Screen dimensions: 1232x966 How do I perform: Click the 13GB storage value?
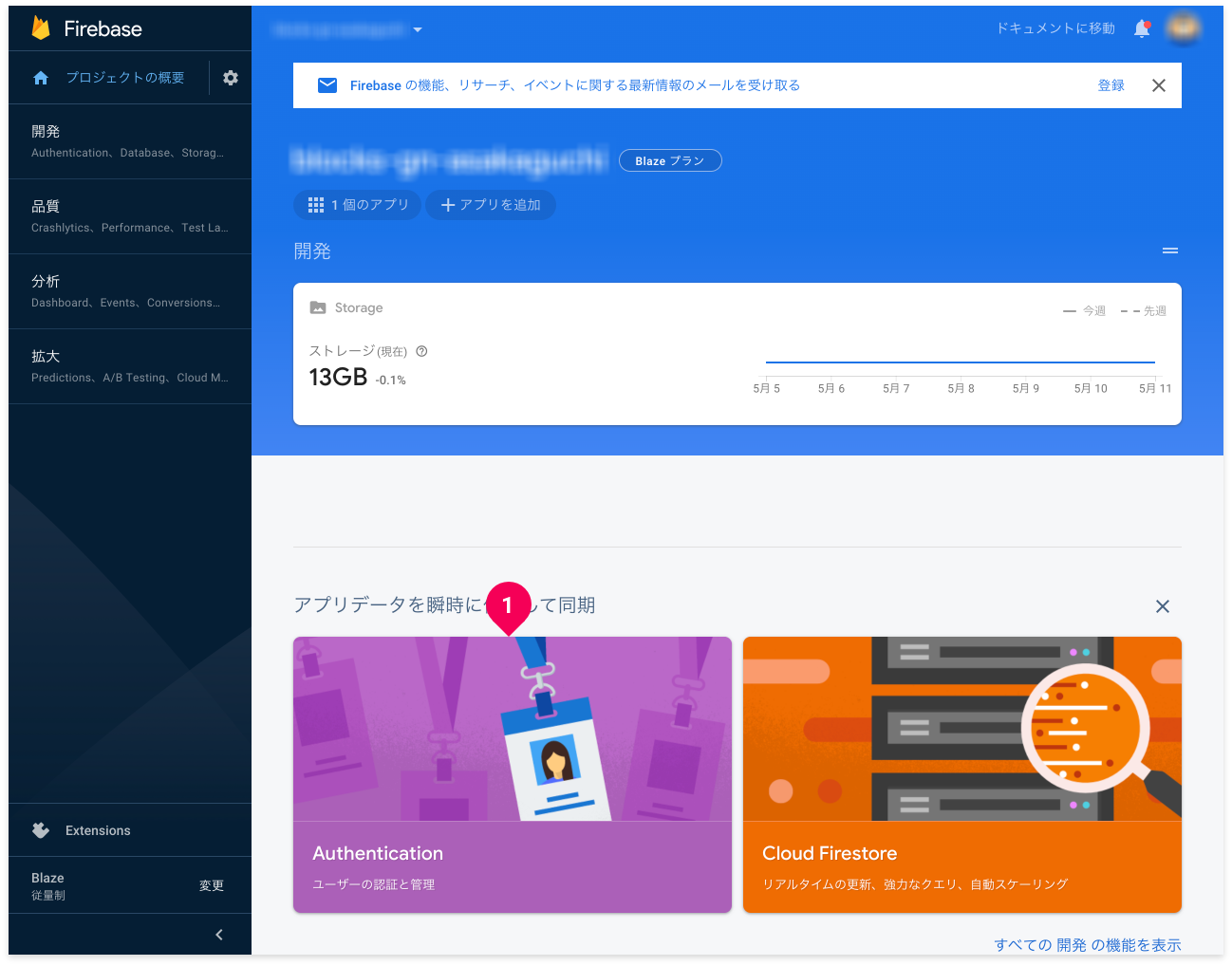click(338, 377)
